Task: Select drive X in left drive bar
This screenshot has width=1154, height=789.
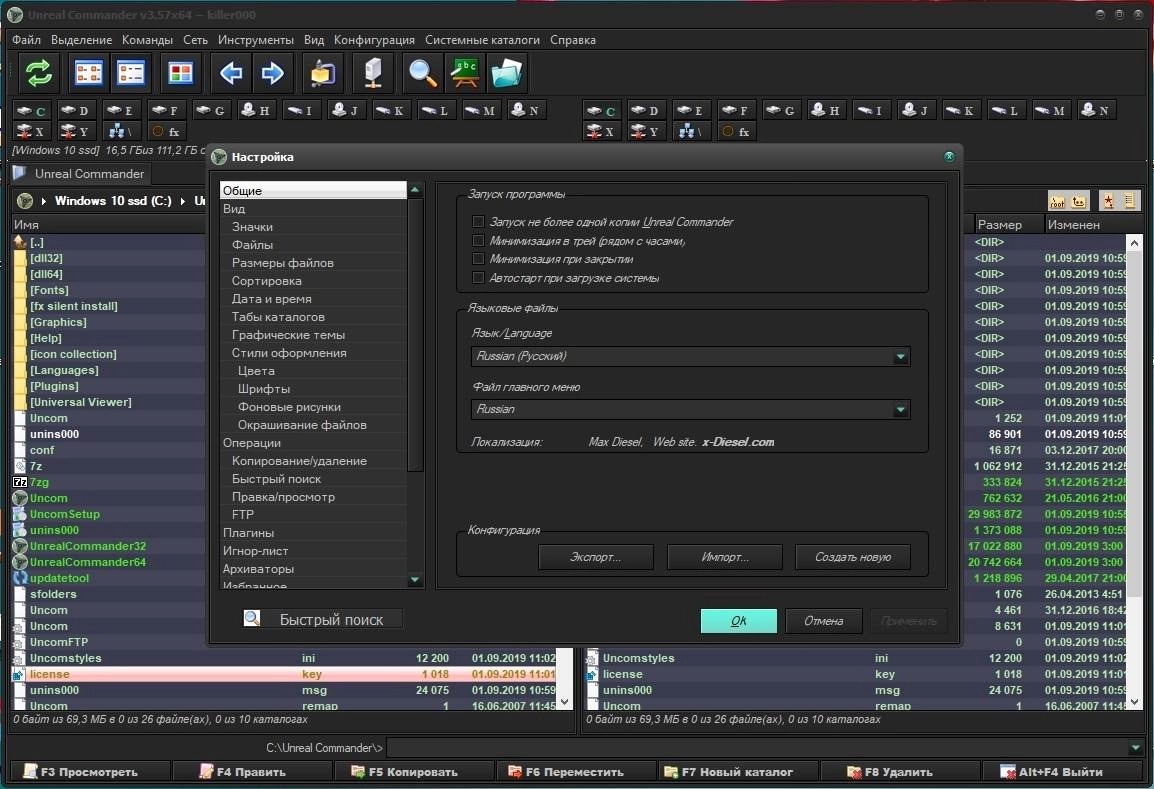Action: 31,132
